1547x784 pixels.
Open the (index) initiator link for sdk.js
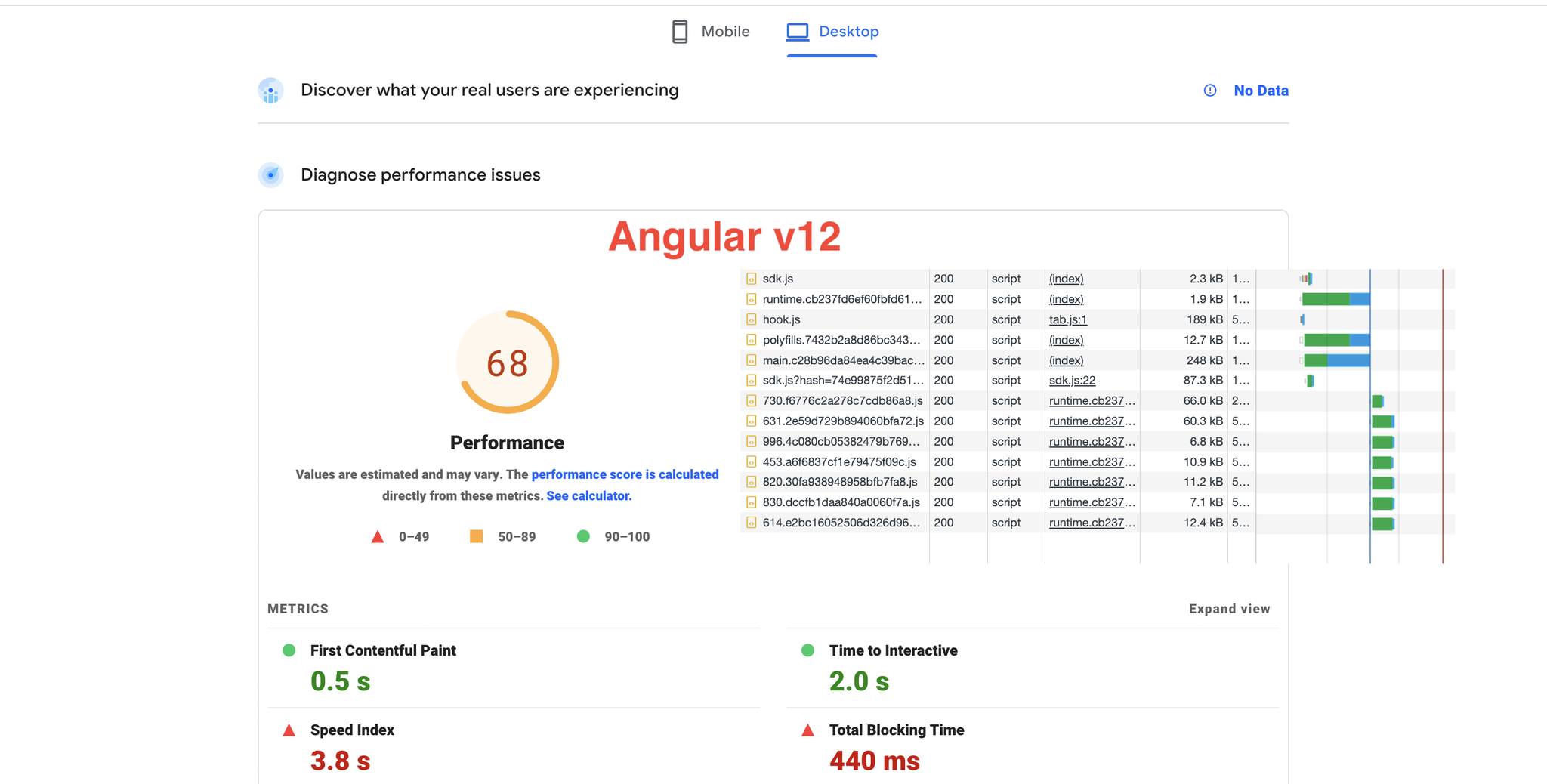click(x=1066, y=279)
